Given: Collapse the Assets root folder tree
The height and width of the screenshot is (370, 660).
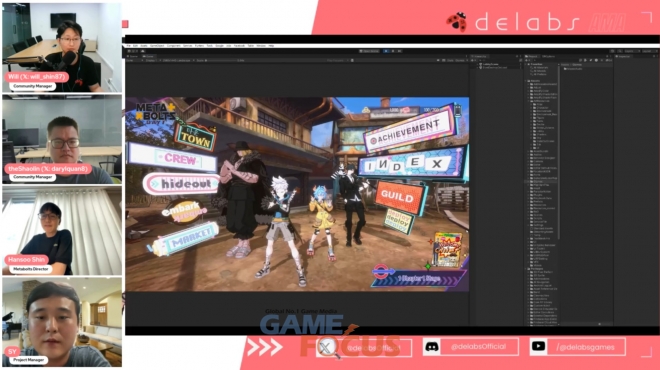Looking at the screenshot, I should click(x=526, y=81).
